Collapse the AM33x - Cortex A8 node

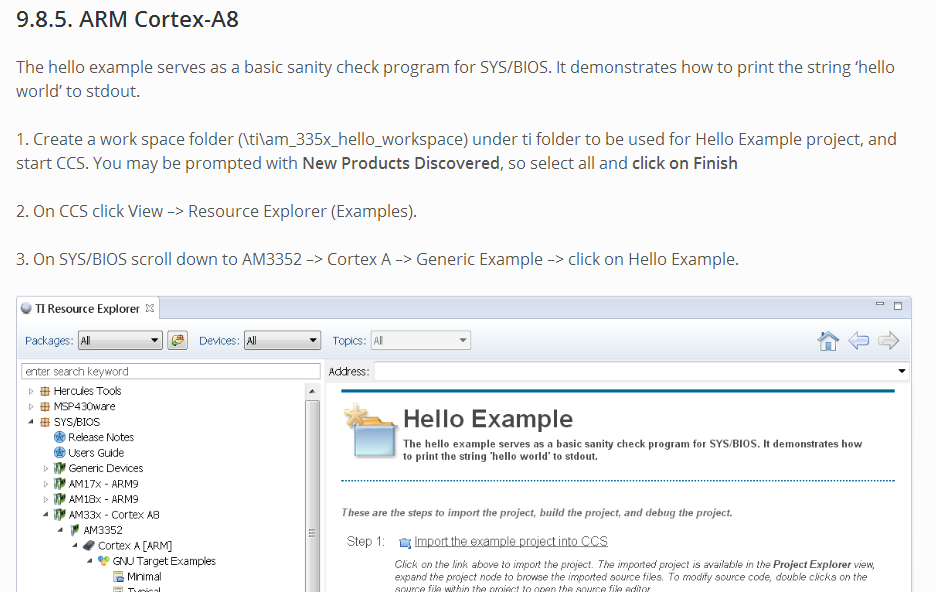click(46, 514)
